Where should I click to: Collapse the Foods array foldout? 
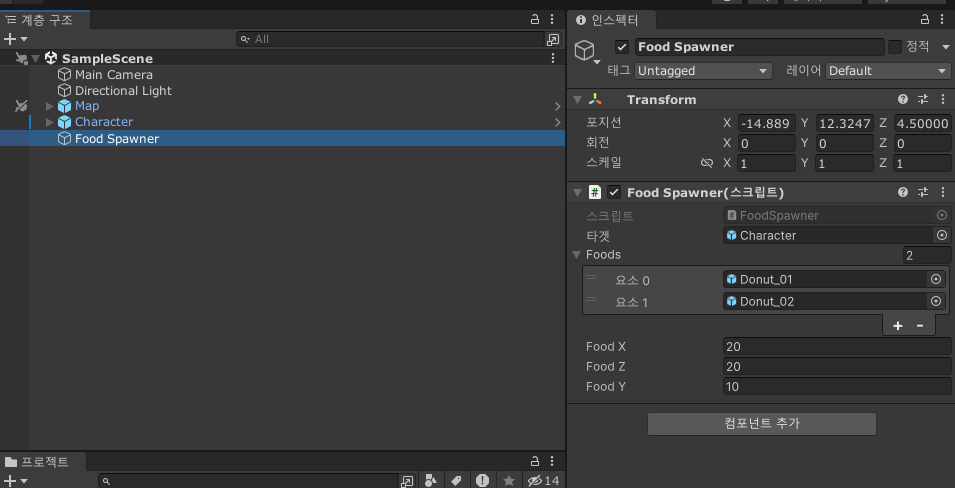(576, 255)
